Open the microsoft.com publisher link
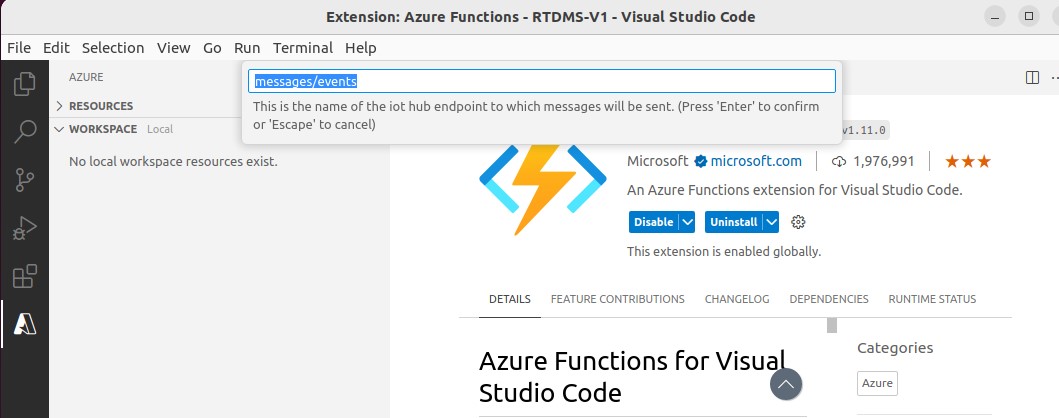The image size is (1059, 418). (756, 161)
